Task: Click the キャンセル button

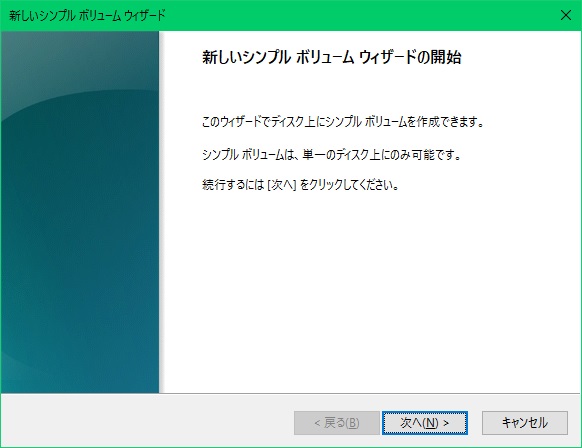Action: click(x=525, y=423)
